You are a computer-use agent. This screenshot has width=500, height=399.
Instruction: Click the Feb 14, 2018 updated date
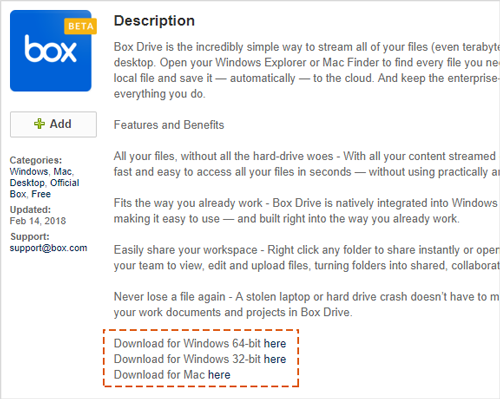click(38, 221)
